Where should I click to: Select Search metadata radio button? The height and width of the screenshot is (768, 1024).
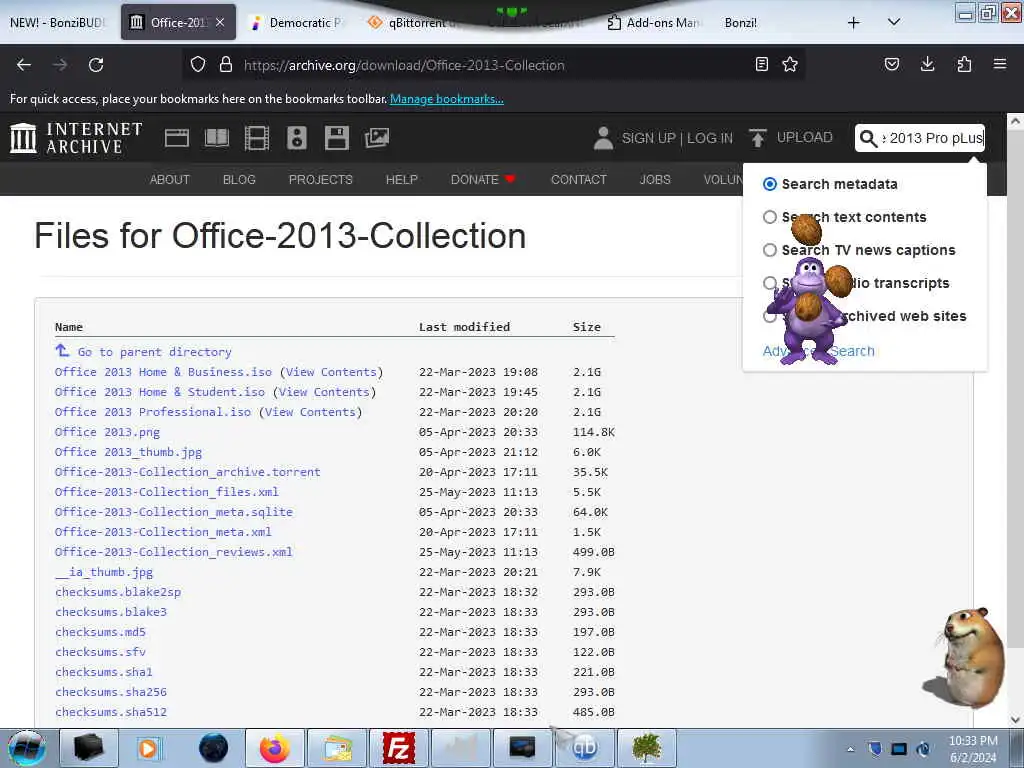click(x=770, y=184)
